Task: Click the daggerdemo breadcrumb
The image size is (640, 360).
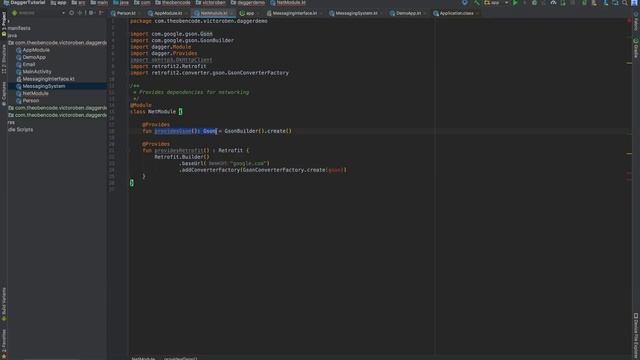Action: (x=248, y=3)
